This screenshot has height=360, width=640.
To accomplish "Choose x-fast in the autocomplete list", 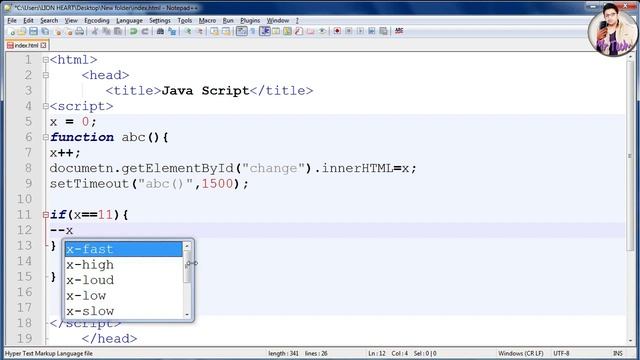I will tap(124, 249).
